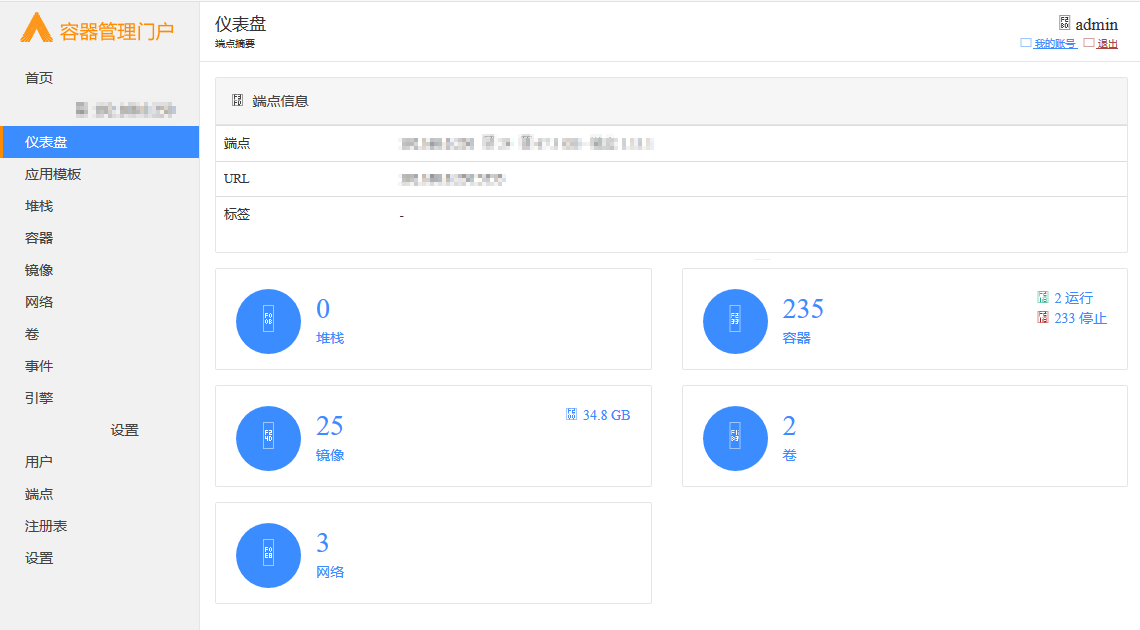Click the icon before 我的账号
Image resolution: width=1140 pixels, height=630 pixels.
coord(1026,43)
